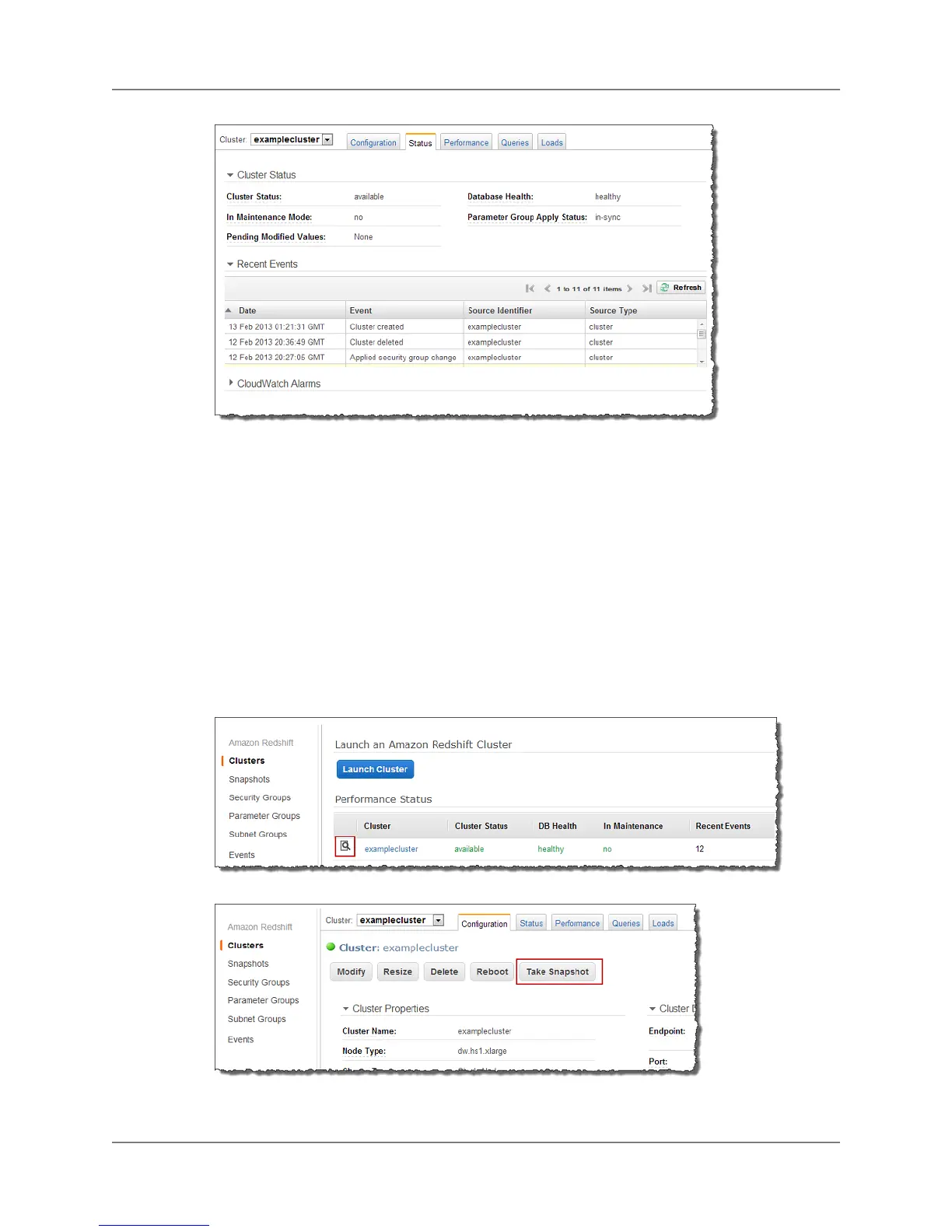Open Parameter Groups in sidebar beside Cluster Properties
This screenshot has height=1232, width=952.
[263, 1000]
